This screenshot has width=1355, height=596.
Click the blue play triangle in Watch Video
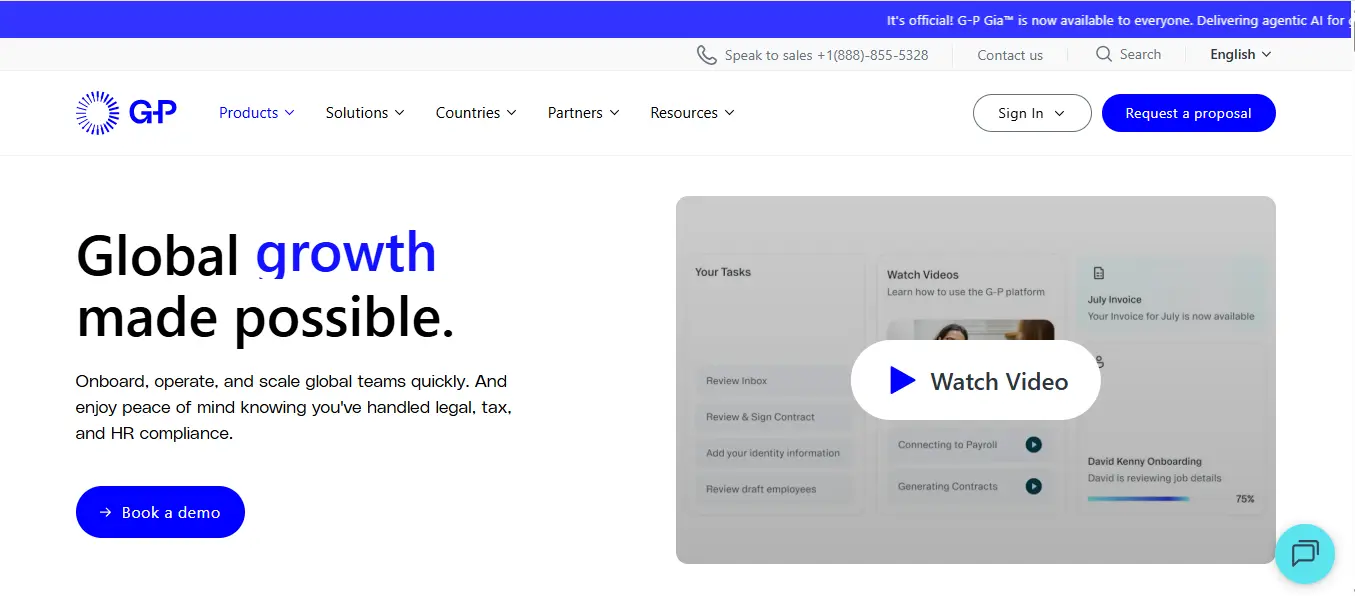coord(902,380)
